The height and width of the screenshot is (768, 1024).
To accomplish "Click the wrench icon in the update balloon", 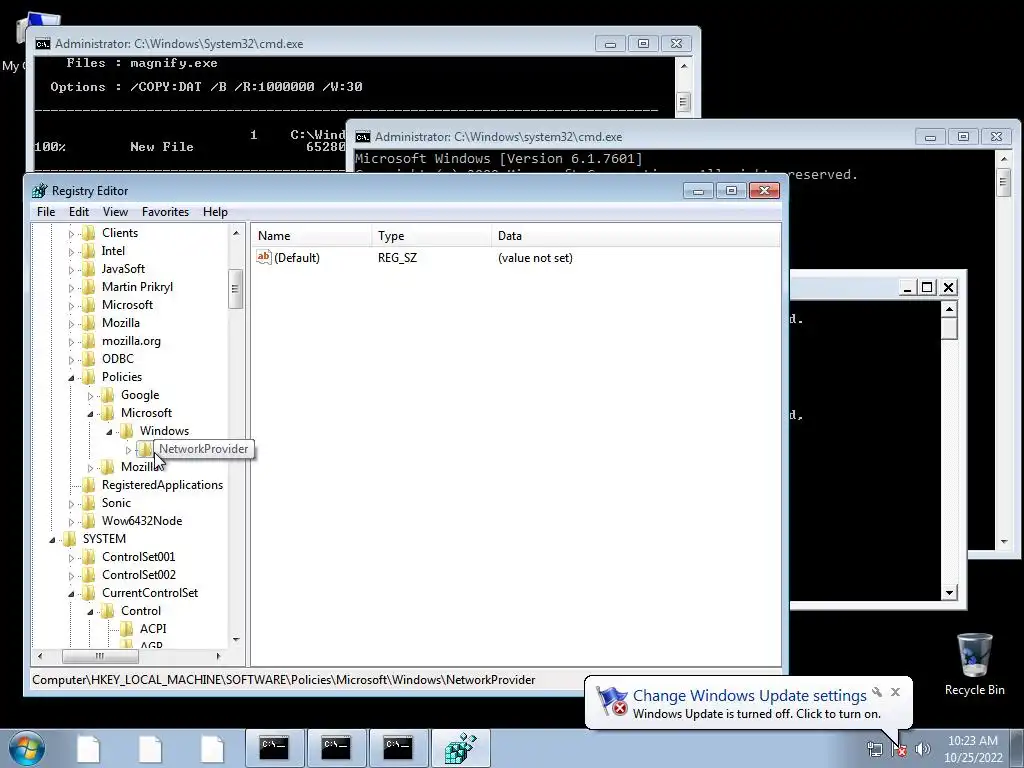I will click(877, 692).
